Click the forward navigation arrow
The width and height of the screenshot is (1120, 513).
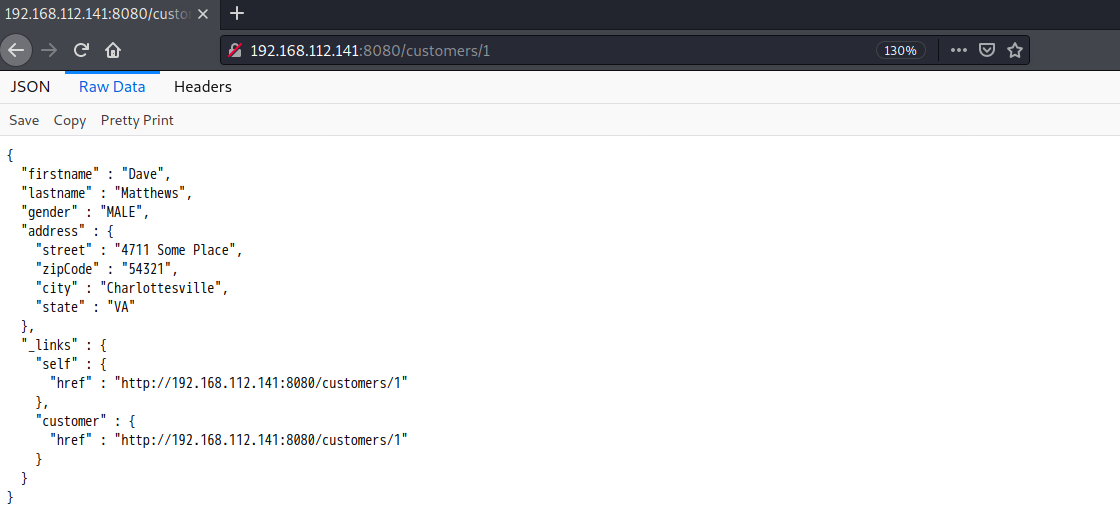tap(49, 50)
